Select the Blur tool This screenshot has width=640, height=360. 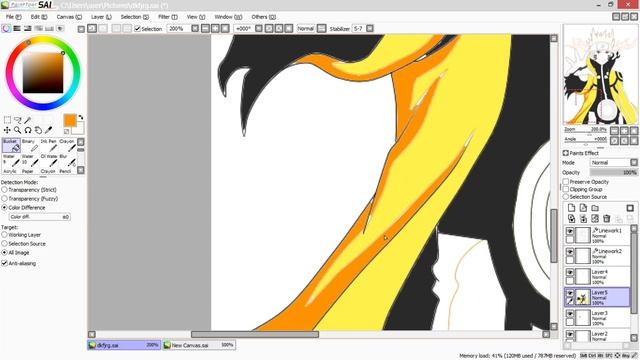coord(67,160)
